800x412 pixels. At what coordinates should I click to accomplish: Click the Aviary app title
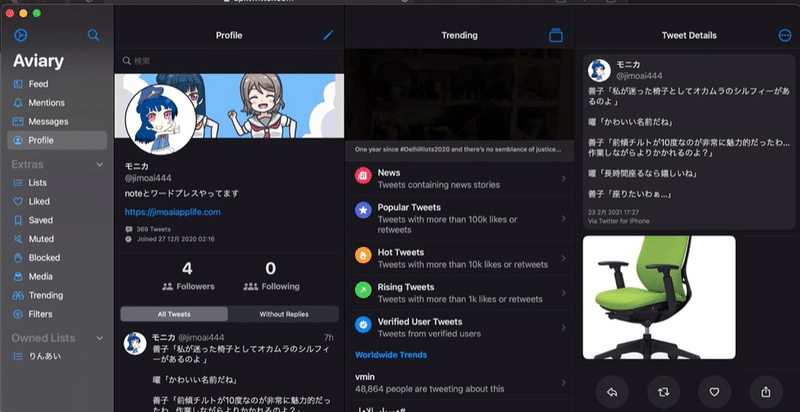[38, 61]
